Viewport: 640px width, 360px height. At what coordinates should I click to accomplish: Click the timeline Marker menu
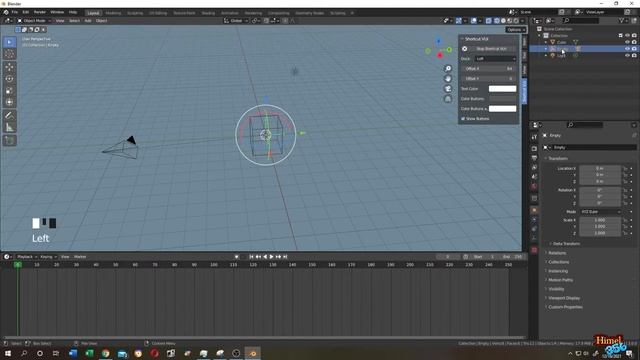(80, 257)
